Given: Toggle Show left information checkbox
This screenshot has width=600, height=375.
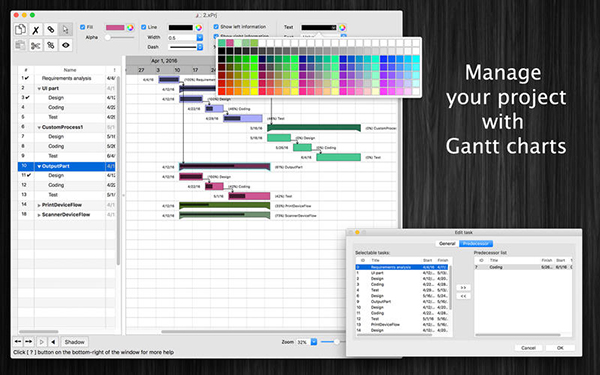Looking at the screenshot, I should point(216,27).
